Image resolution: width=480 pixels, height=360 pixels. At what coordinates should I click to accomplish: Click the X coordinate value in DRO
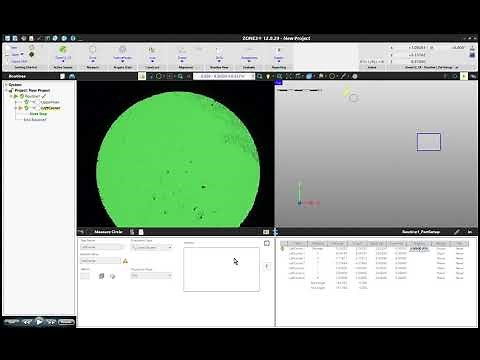pos(417,48)
